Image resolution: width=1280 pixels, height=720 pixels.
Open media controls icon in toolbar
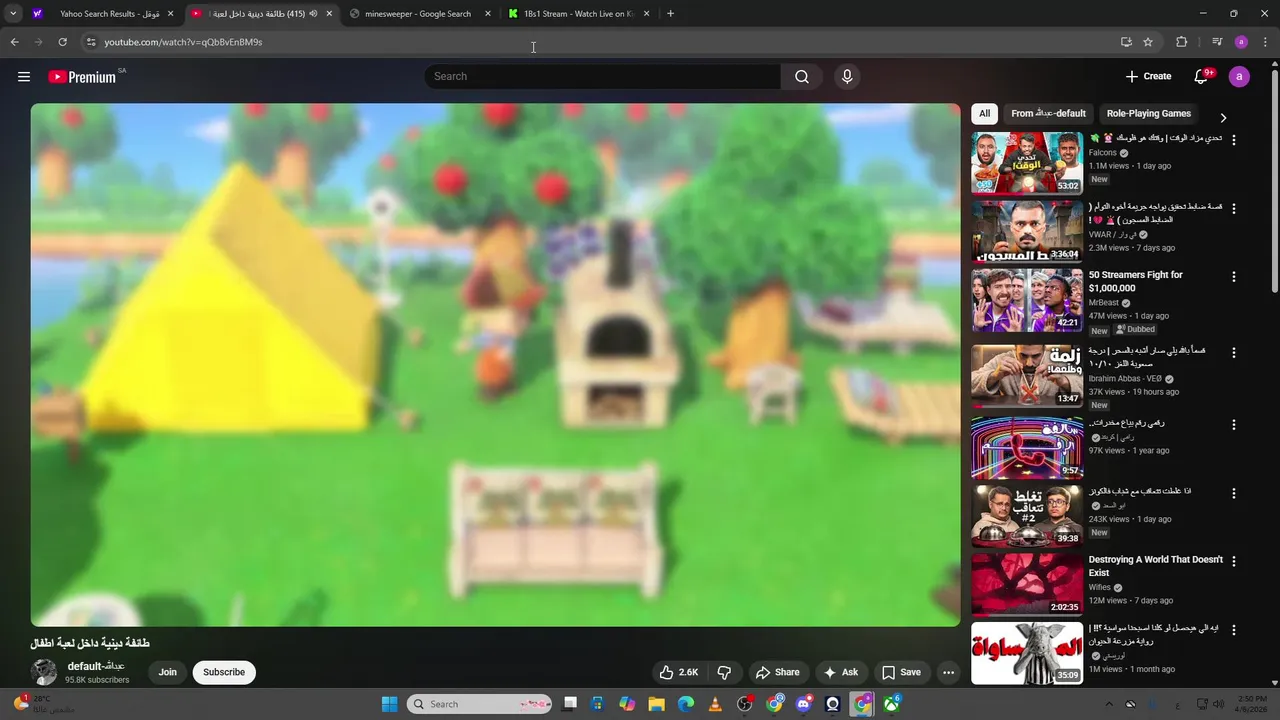[x=1217, y=42]
